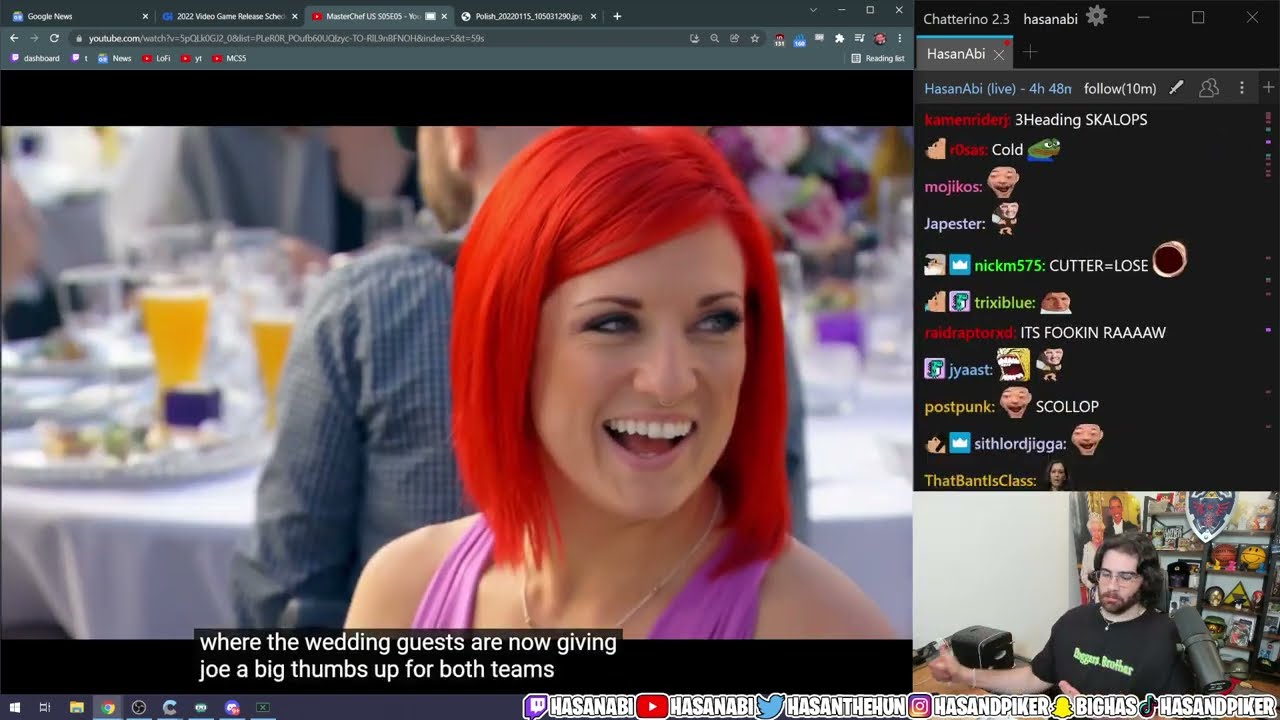Close the MasterChef US S05E05 tab
This screenshot has width=1280, height=720.
tap(444, 16)
